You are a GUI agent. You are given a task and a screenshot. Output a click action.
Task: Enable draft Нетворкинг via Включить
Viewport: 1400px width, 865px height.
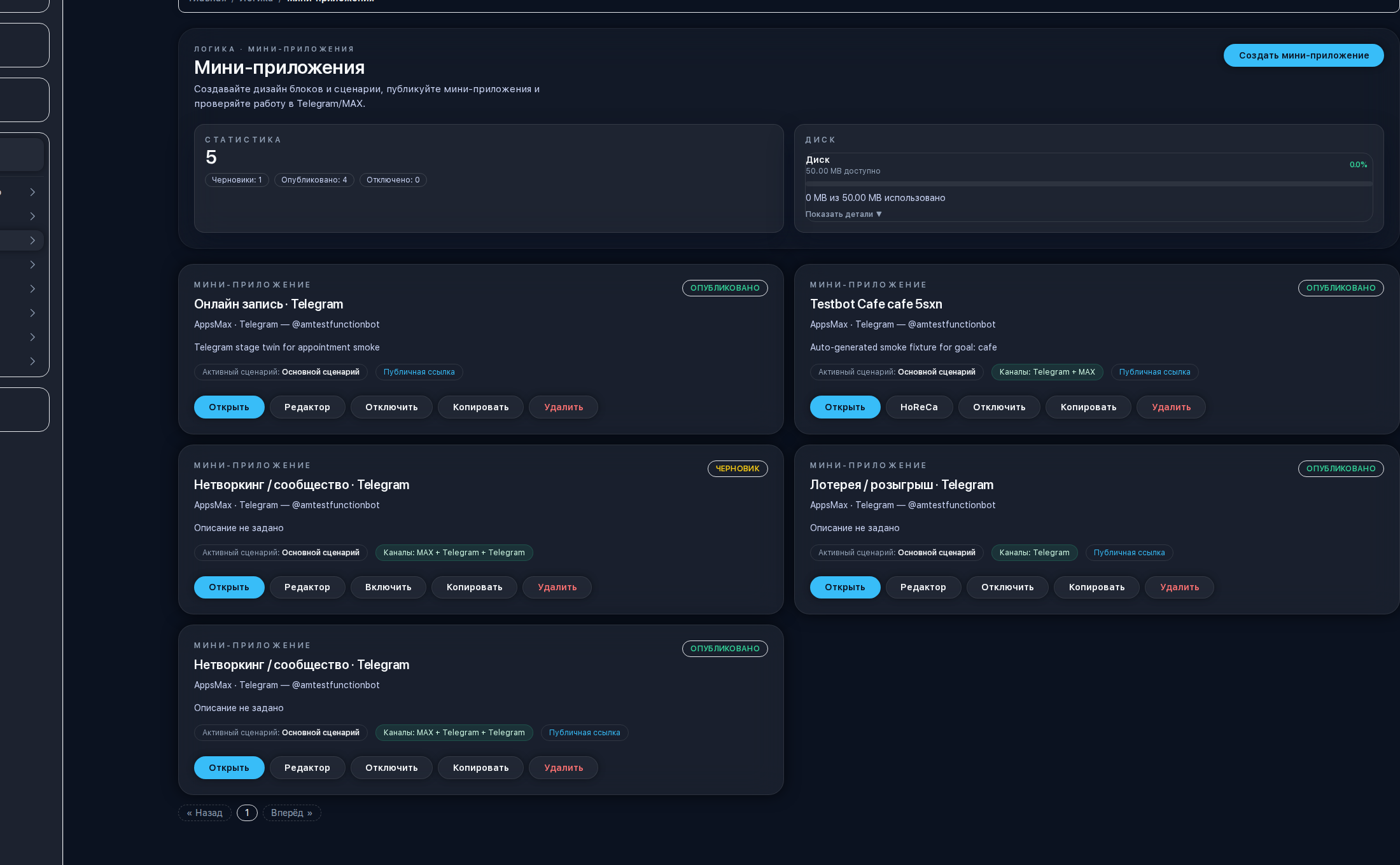[388, 587]
